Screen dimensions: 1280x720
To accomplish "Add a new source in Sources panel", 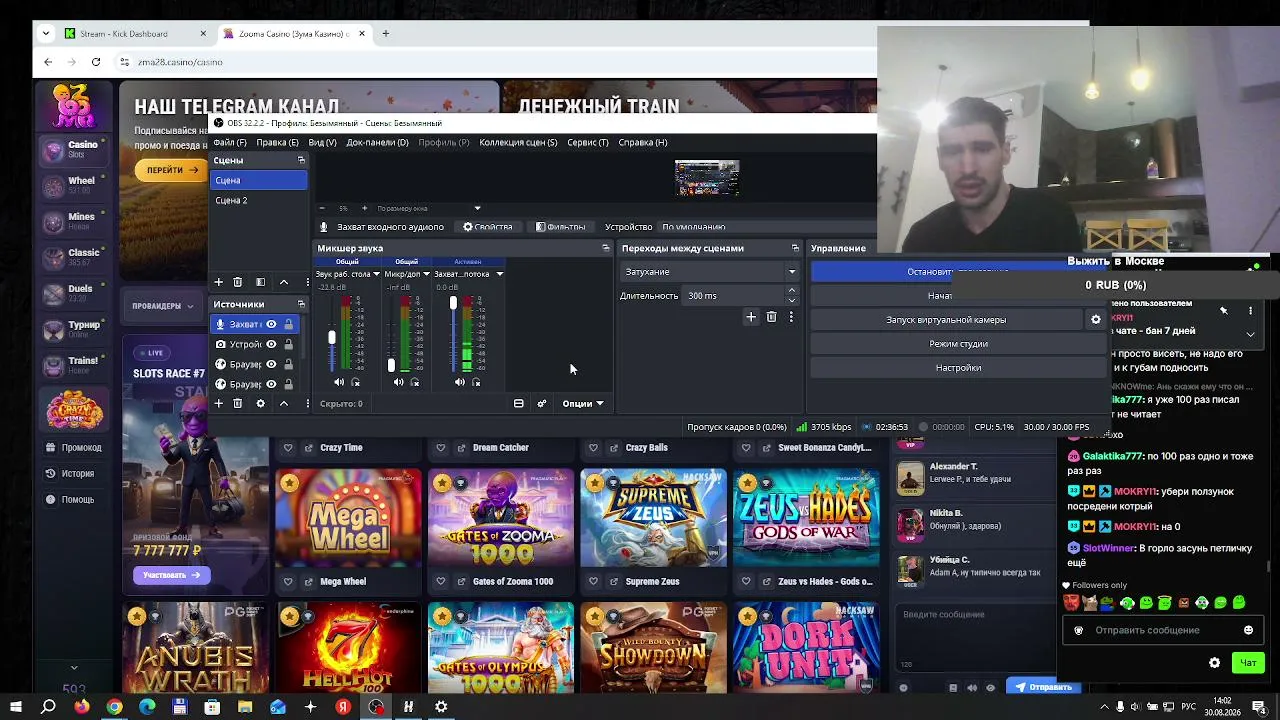I will point(219,403).
